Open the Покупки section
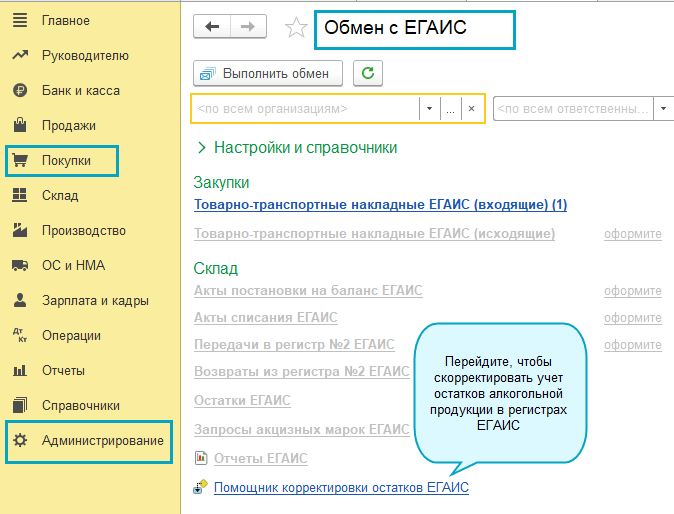The height and width of the screenshot is (514, 674). (x=66, y=161)
